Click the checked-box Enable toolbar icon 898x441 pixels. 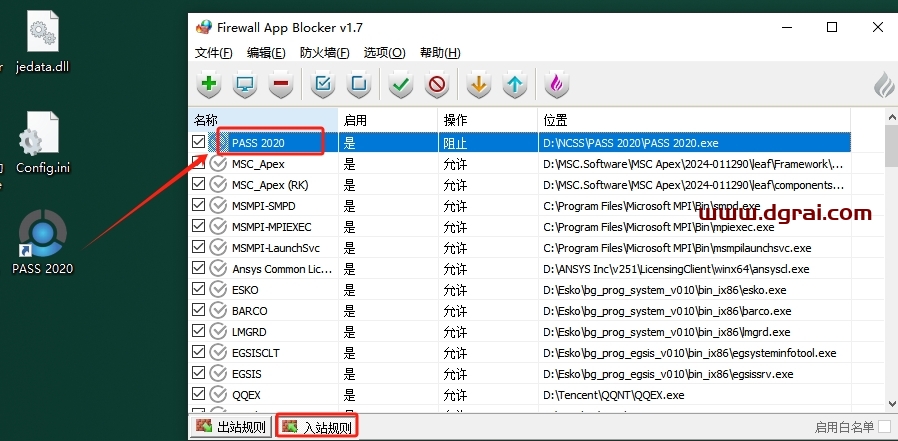point(323,85)
